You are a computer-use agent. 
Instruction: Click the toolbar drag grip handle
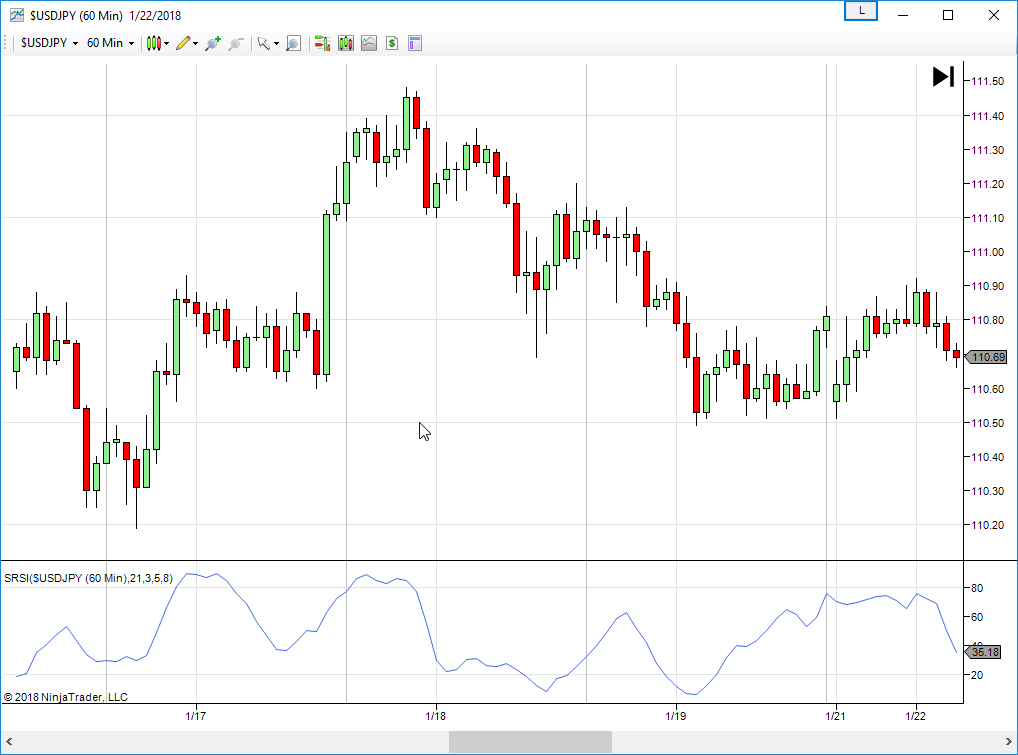(6, 43)
